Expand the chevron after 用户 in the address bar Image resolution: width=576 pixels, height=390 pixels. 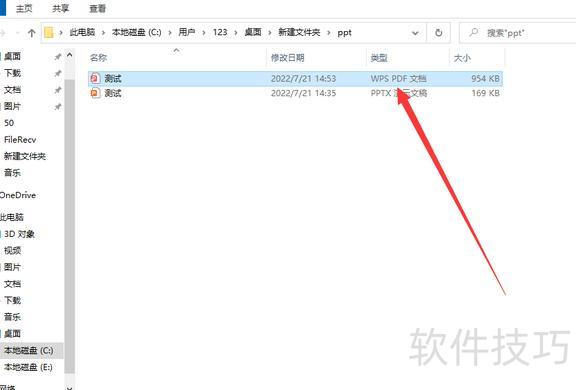(x=204, y=33)
